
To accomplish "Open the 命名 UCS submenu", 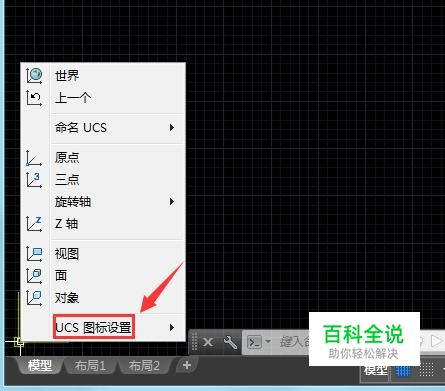I will (103, 128).
